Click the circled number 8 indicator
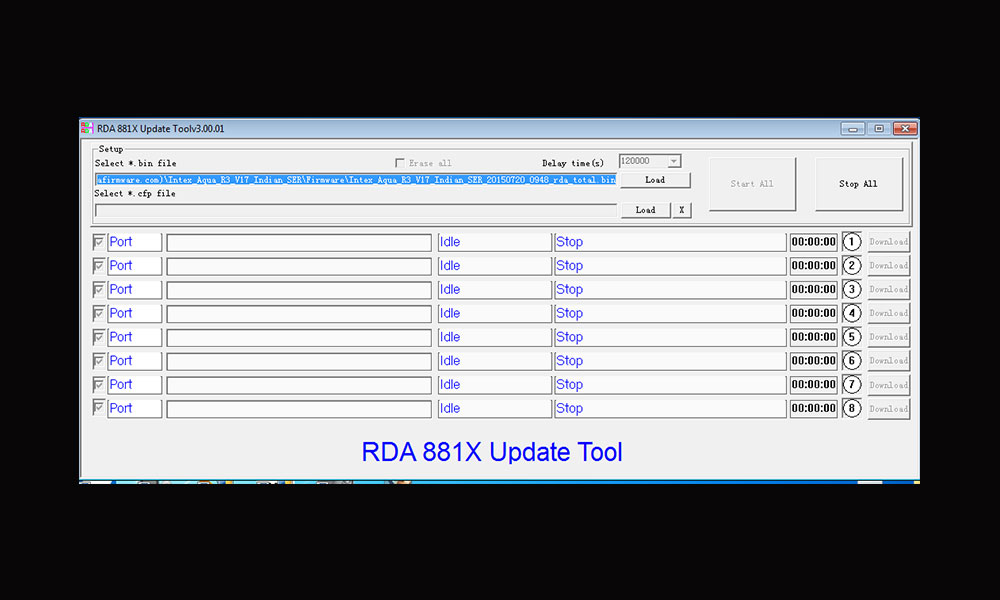Viewport: 1000px width, 600px height. [851, 408]
